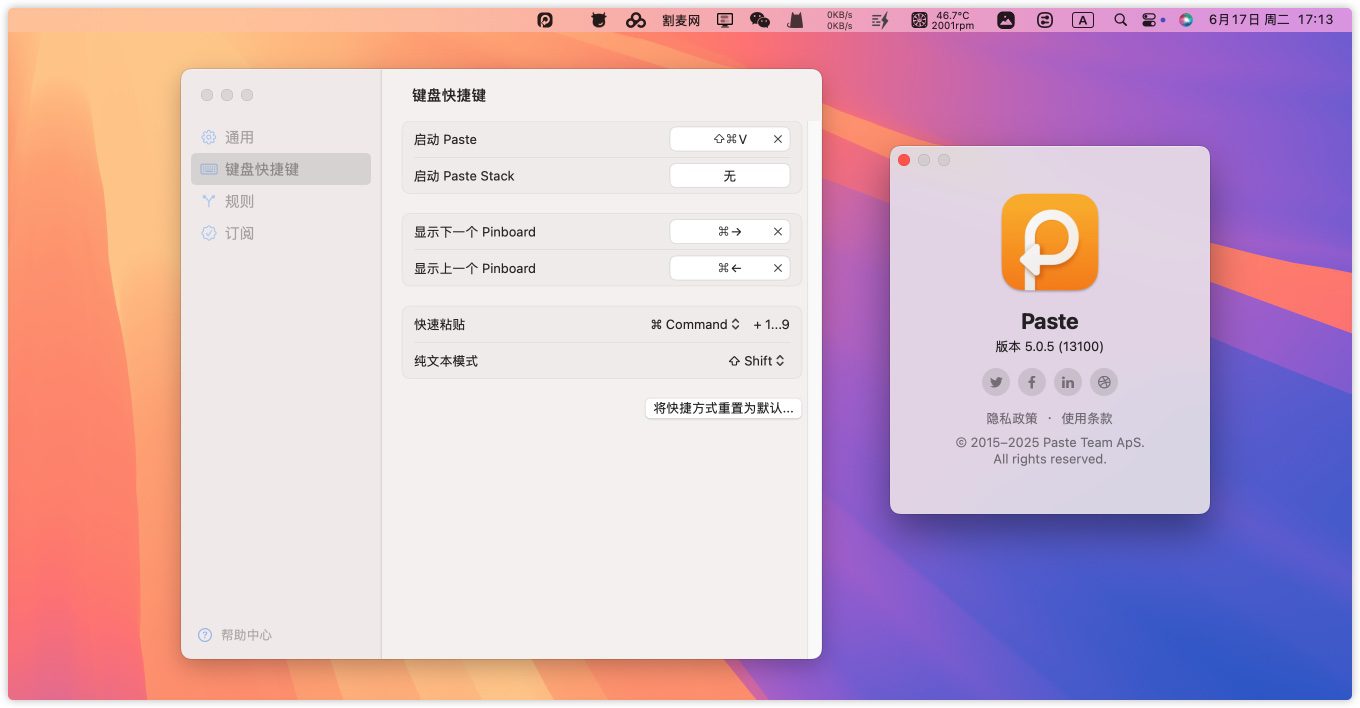1360x708 pixels.
Task: Click the Dribbble icon in About window
Action: [1104, 382]
